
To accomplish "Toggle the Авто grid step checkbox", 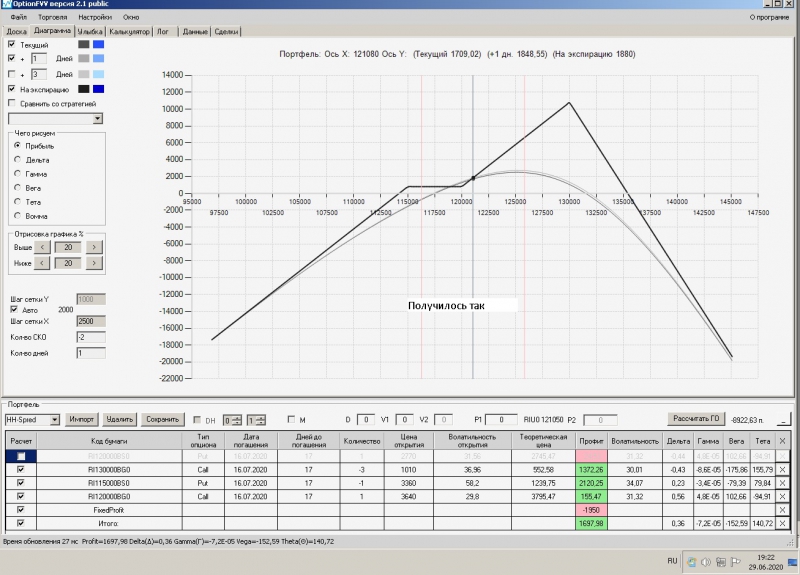I will [14, 309].
